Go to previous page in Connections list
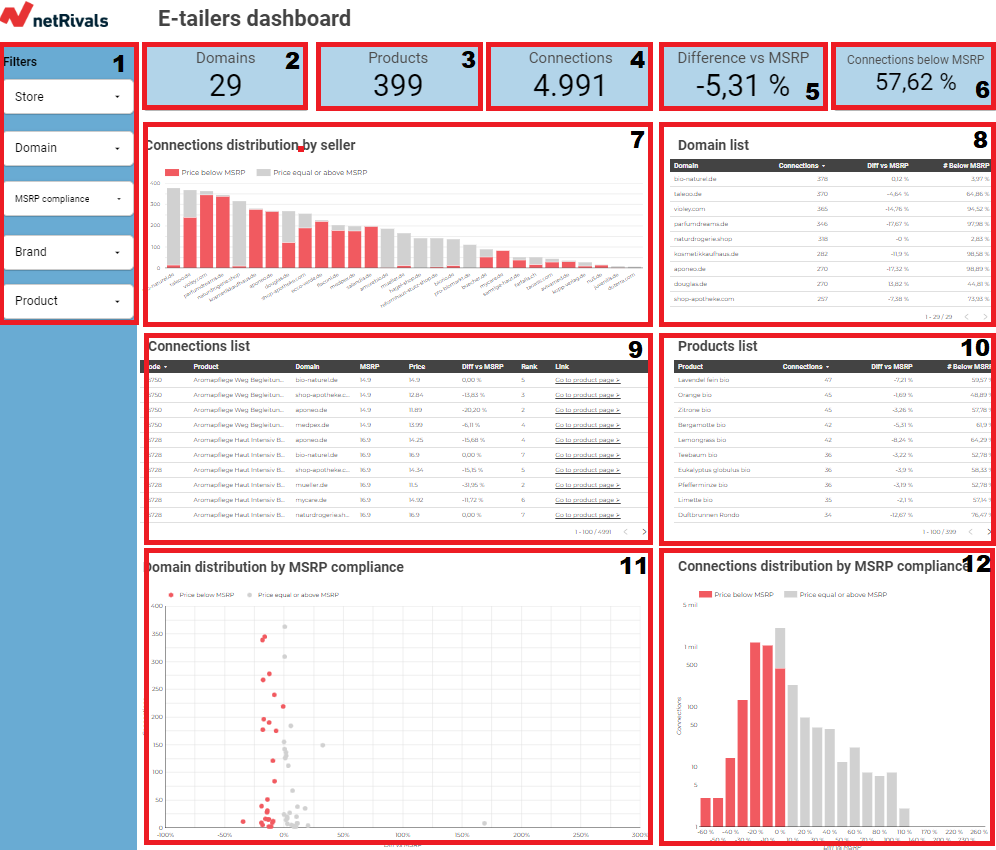 [625, 532]
